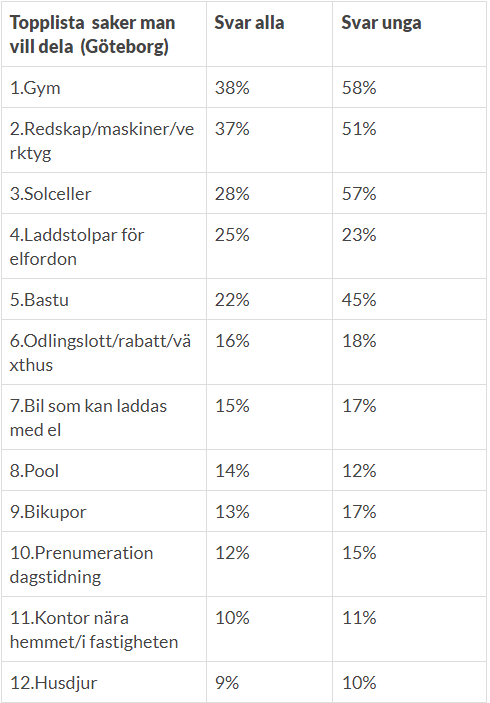Click the '8.Pool' row label
The image size is (490, 703).
point(35,471)
